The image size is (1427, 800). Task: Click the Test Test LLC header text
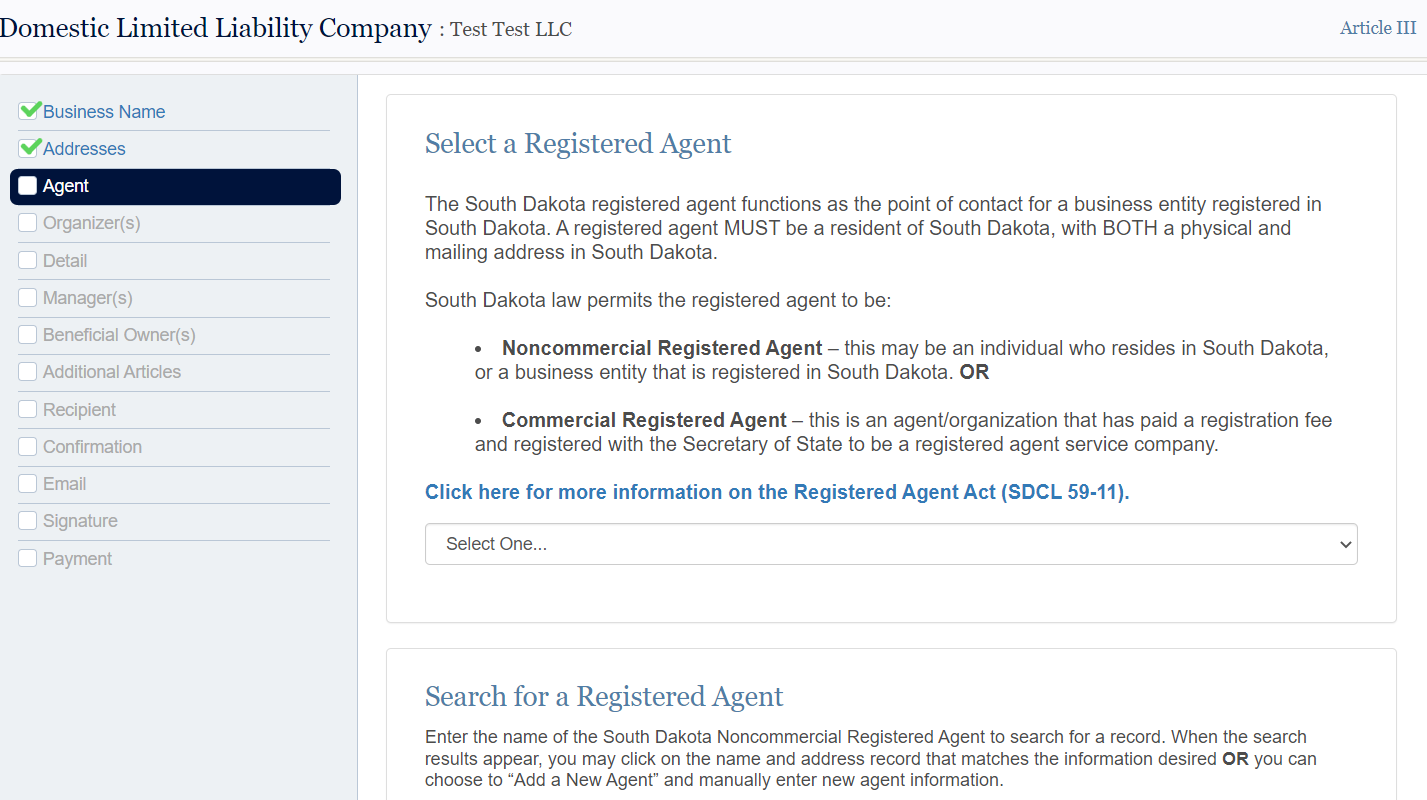(511, 29)
